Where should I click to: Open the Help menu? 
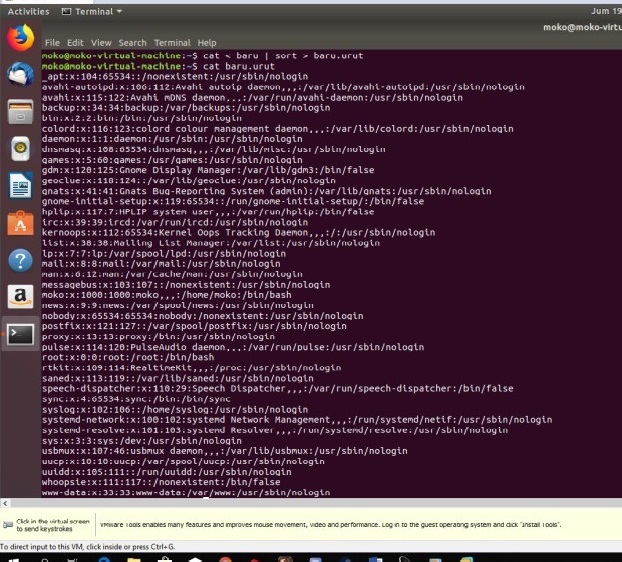tap(207, 43)
